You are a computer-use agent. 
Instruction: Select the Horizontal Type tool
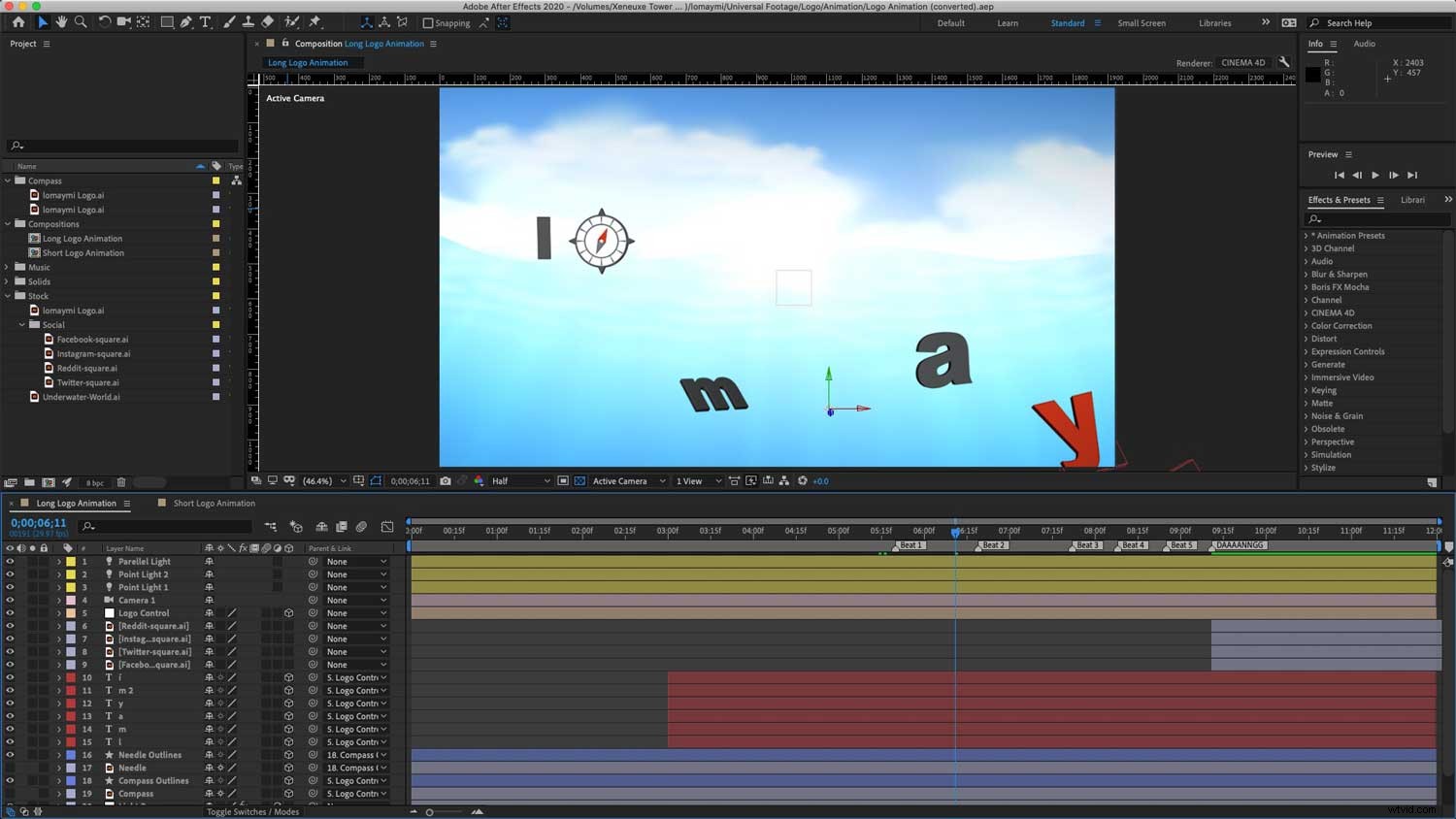point(206,22)
